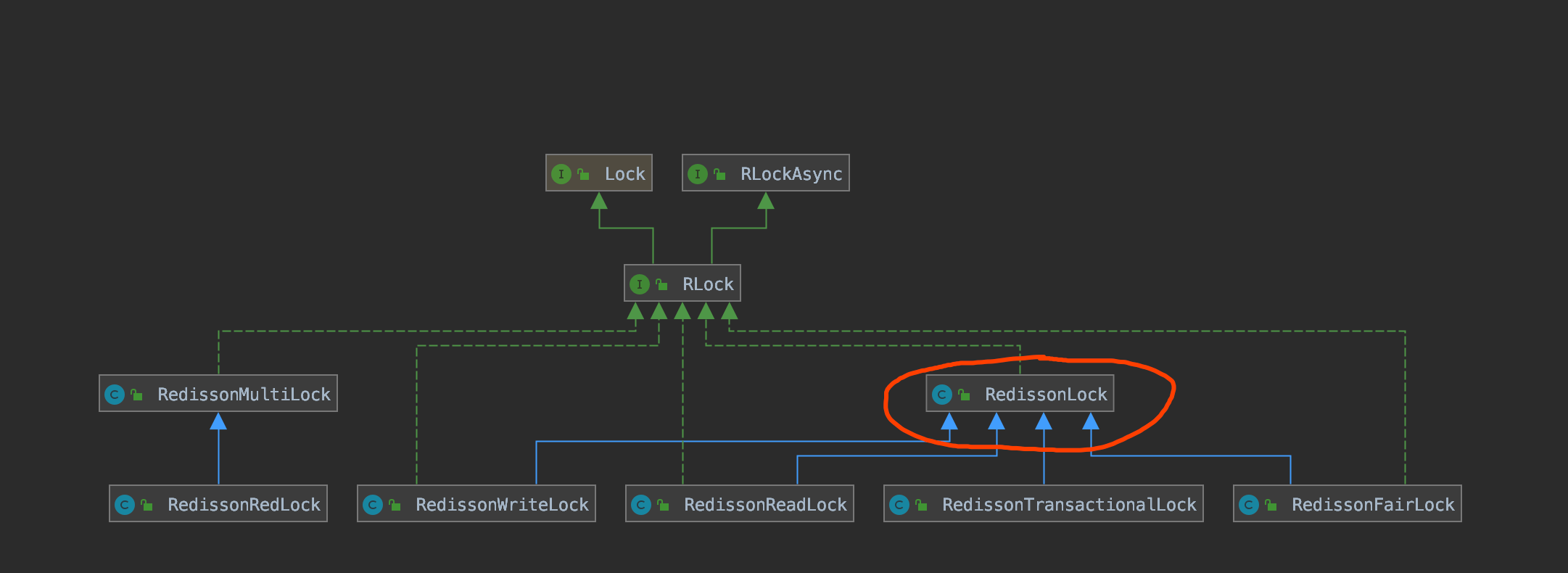Click the public visibility icon on RedissonMultiLock
Viewport: 1568px width, 573px height.
click(136, 395)
